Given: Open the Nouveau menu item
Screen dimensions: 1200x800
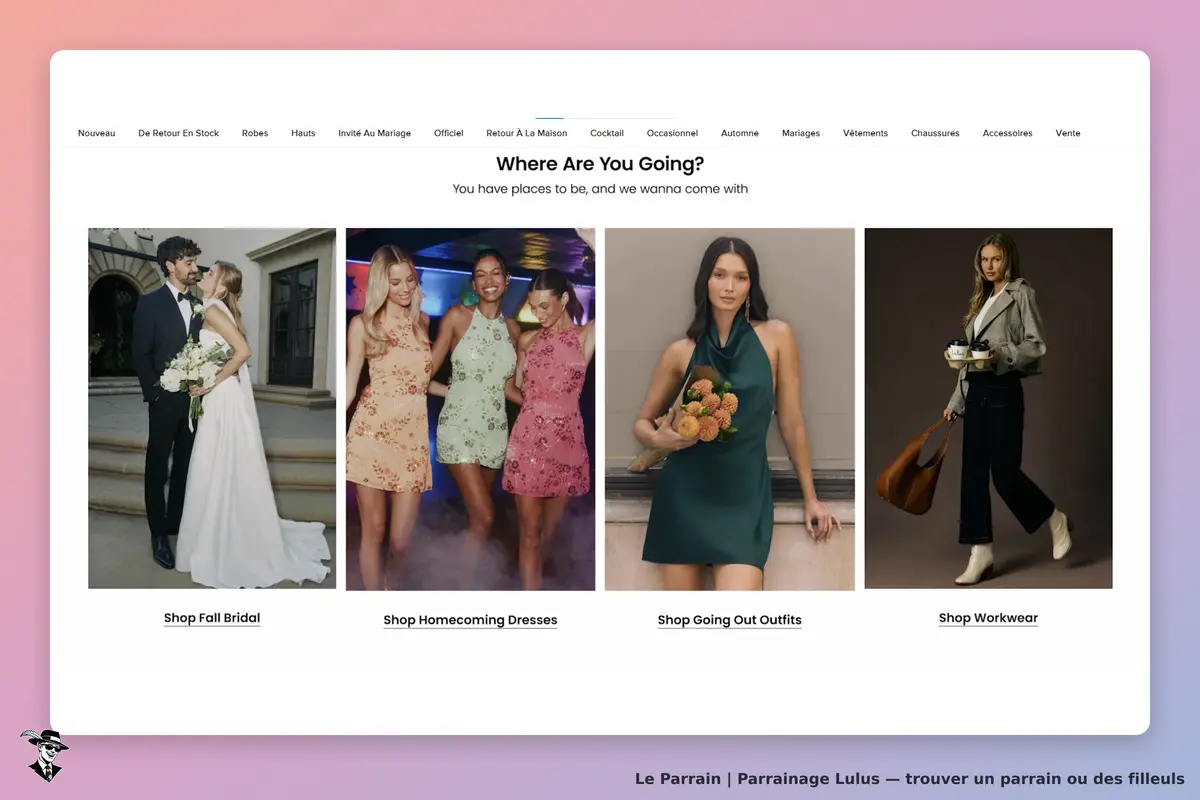Looking at the screenshot, I should (97, 133).
